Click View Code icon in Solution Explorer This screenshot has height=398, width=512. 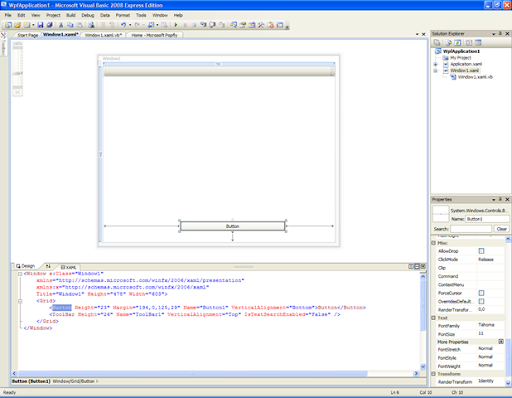tap(469, 42)
